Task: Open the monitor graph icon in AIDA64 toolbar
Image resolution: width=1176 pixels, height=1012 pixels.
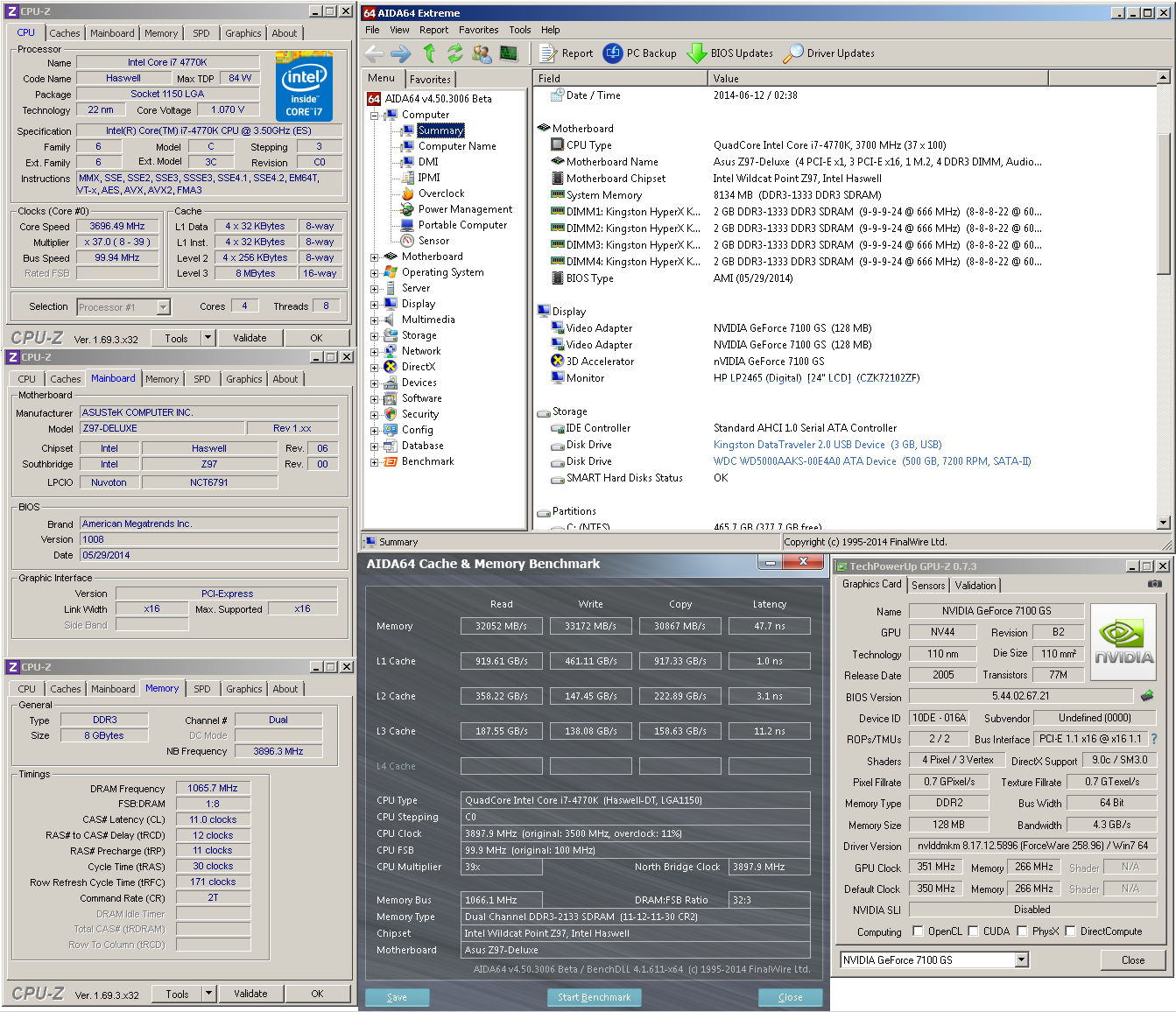Action: pyautogui.click(x=509, y=53)
